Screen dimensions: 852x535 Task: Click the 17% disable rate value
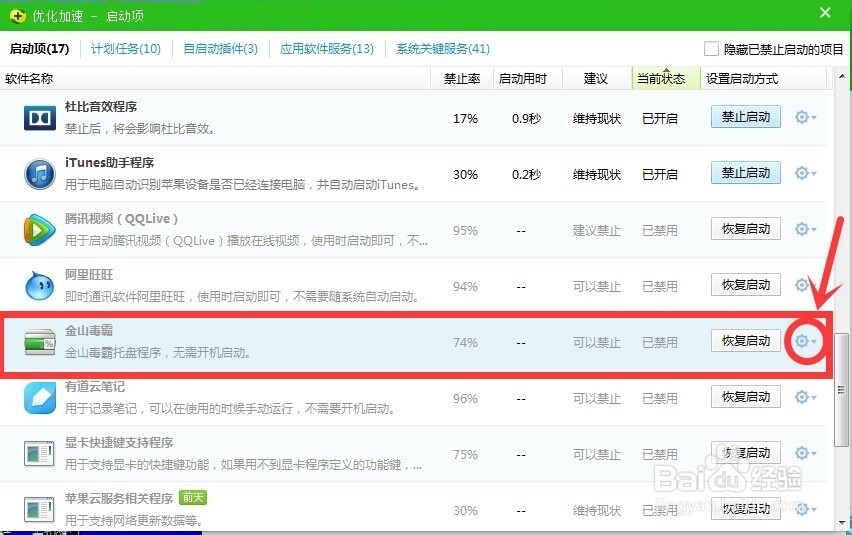465,118
